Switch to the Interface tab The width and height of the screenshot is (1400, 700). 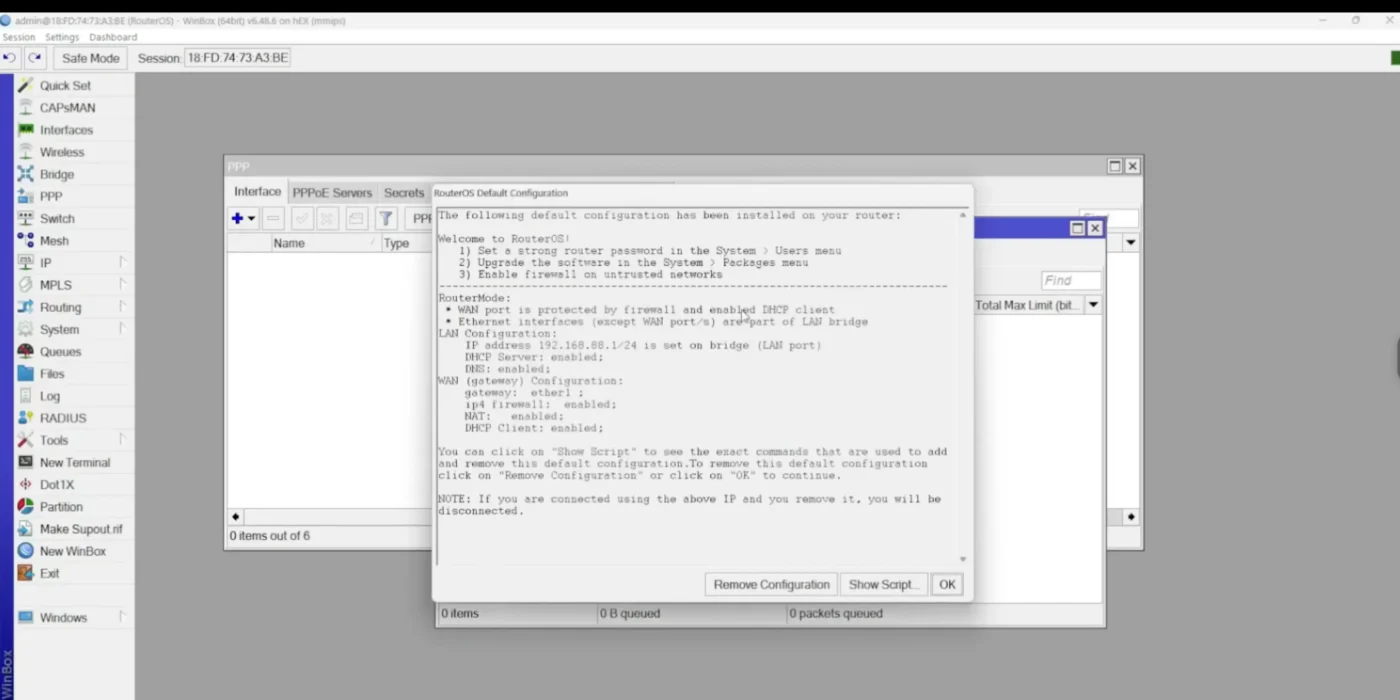pyautogui.click(x=257, y=192)
